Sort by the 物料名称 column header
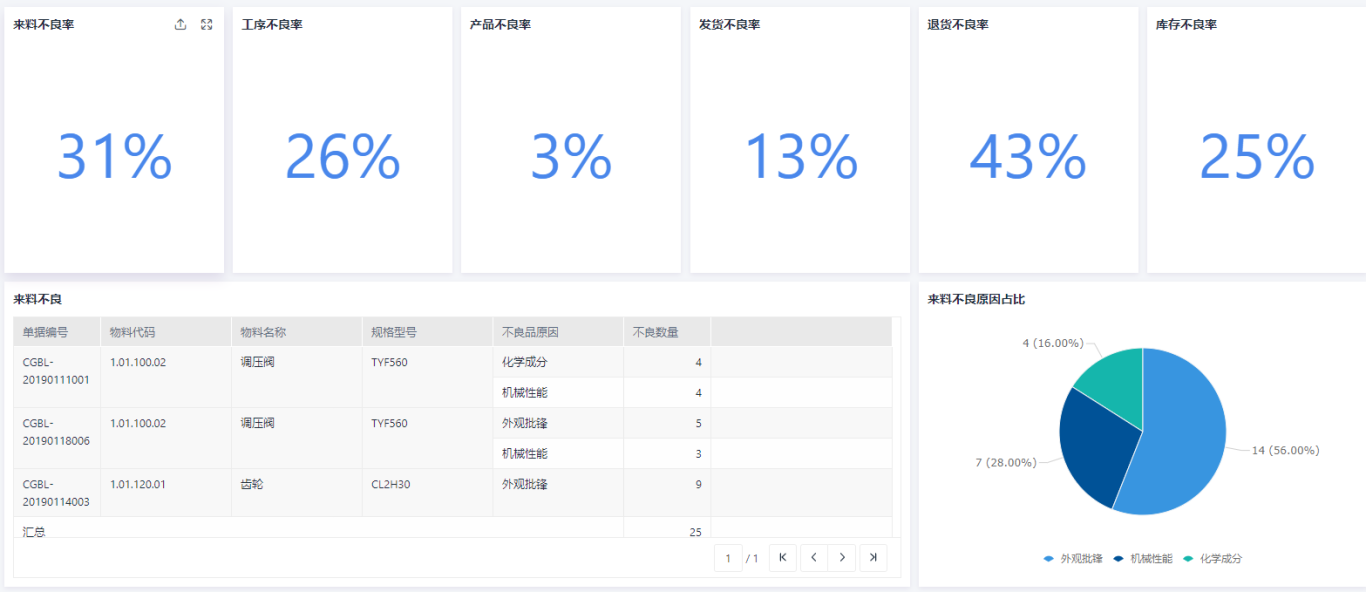The image size is (1366, 592). pyautogui.click(x=297, y=332)
